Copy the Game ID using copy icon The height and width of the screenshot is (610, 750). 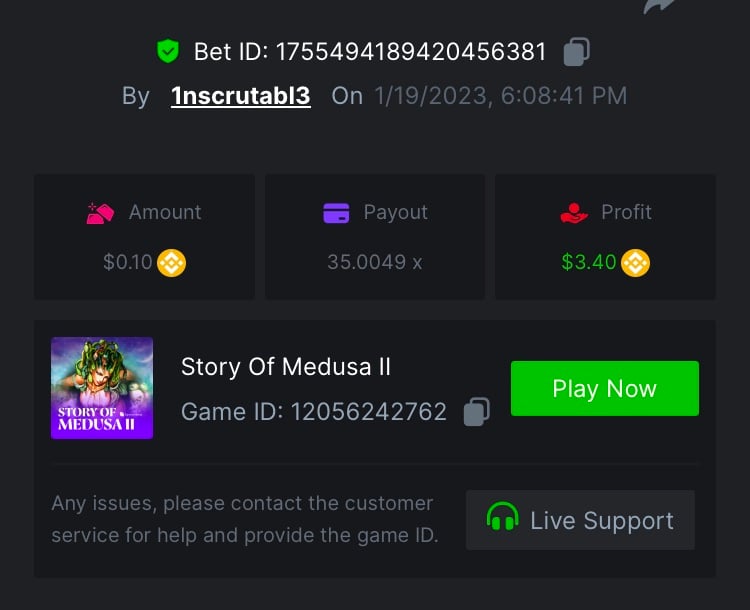pyautogui.click(x=477, y=412)
